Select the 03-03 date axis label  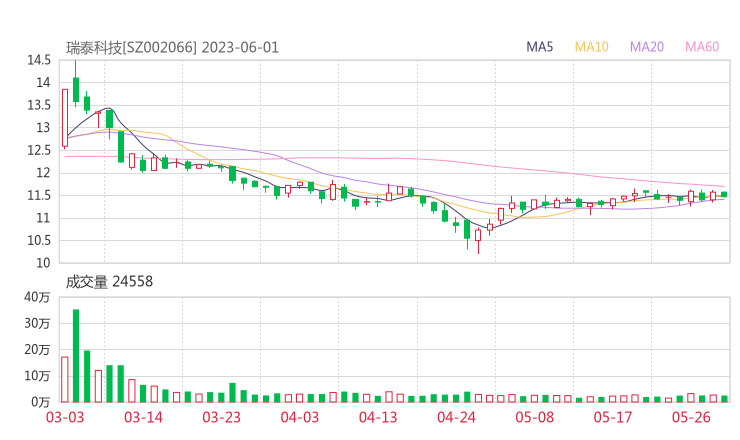65,417
